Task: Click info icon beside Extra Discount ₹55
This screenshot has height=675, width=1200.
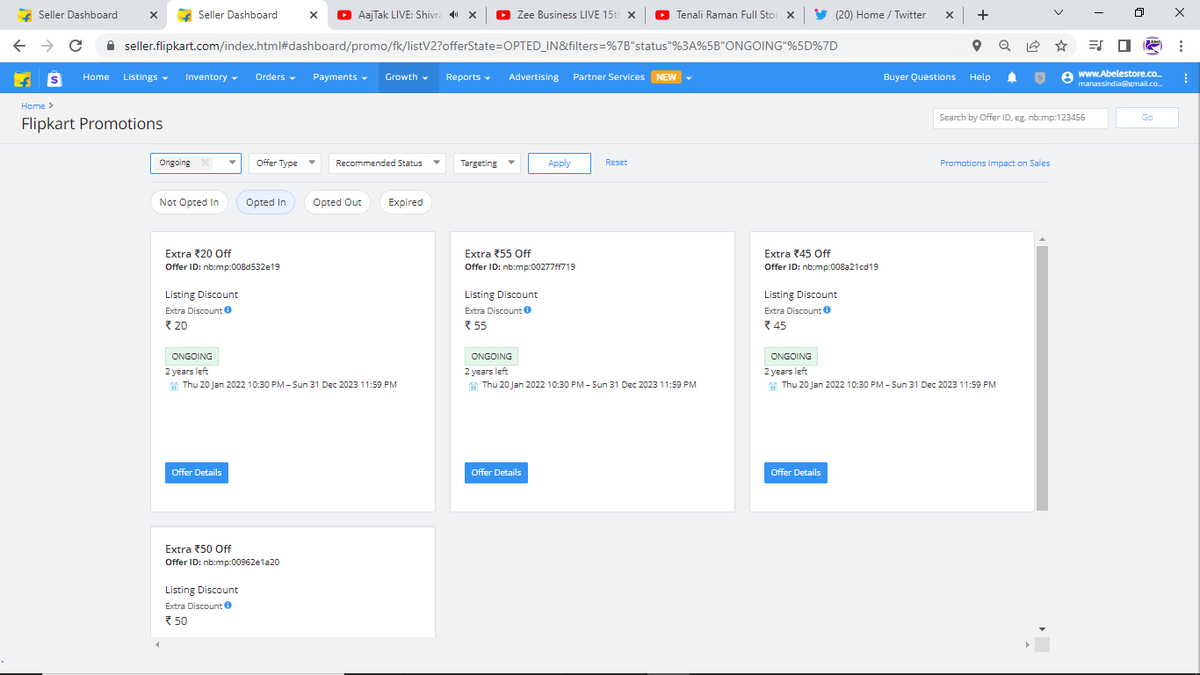Action: [x=527, y=310]
